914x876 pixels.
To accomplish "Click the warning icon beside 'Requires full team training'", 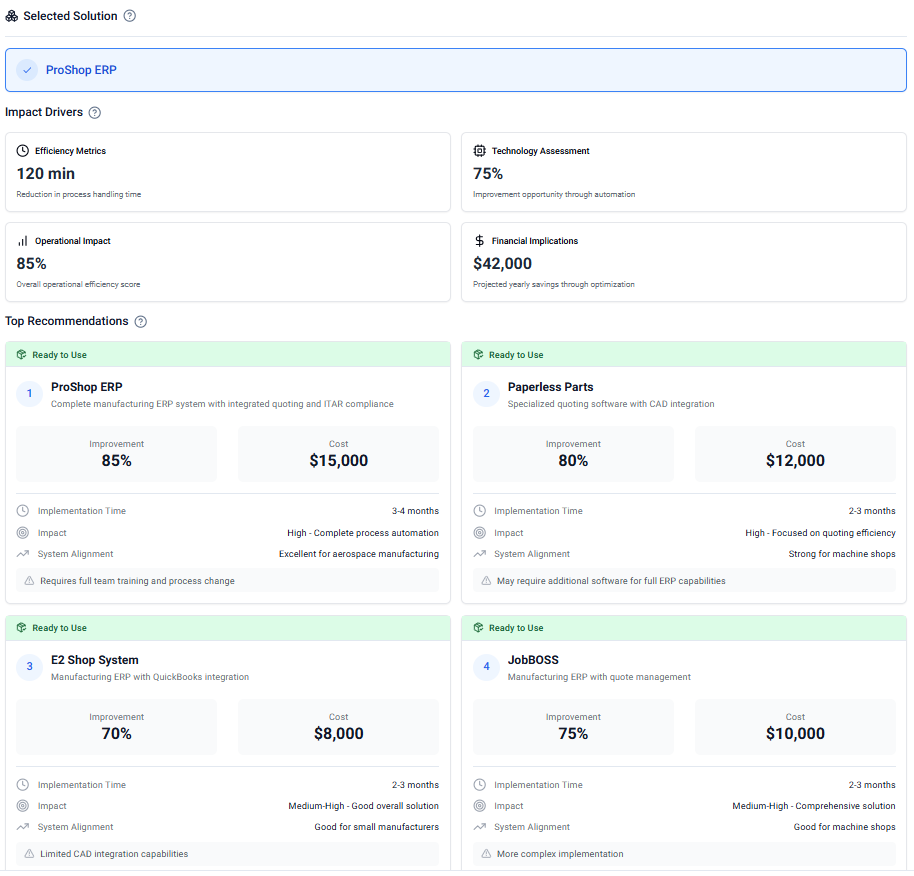I will (29, 581).
